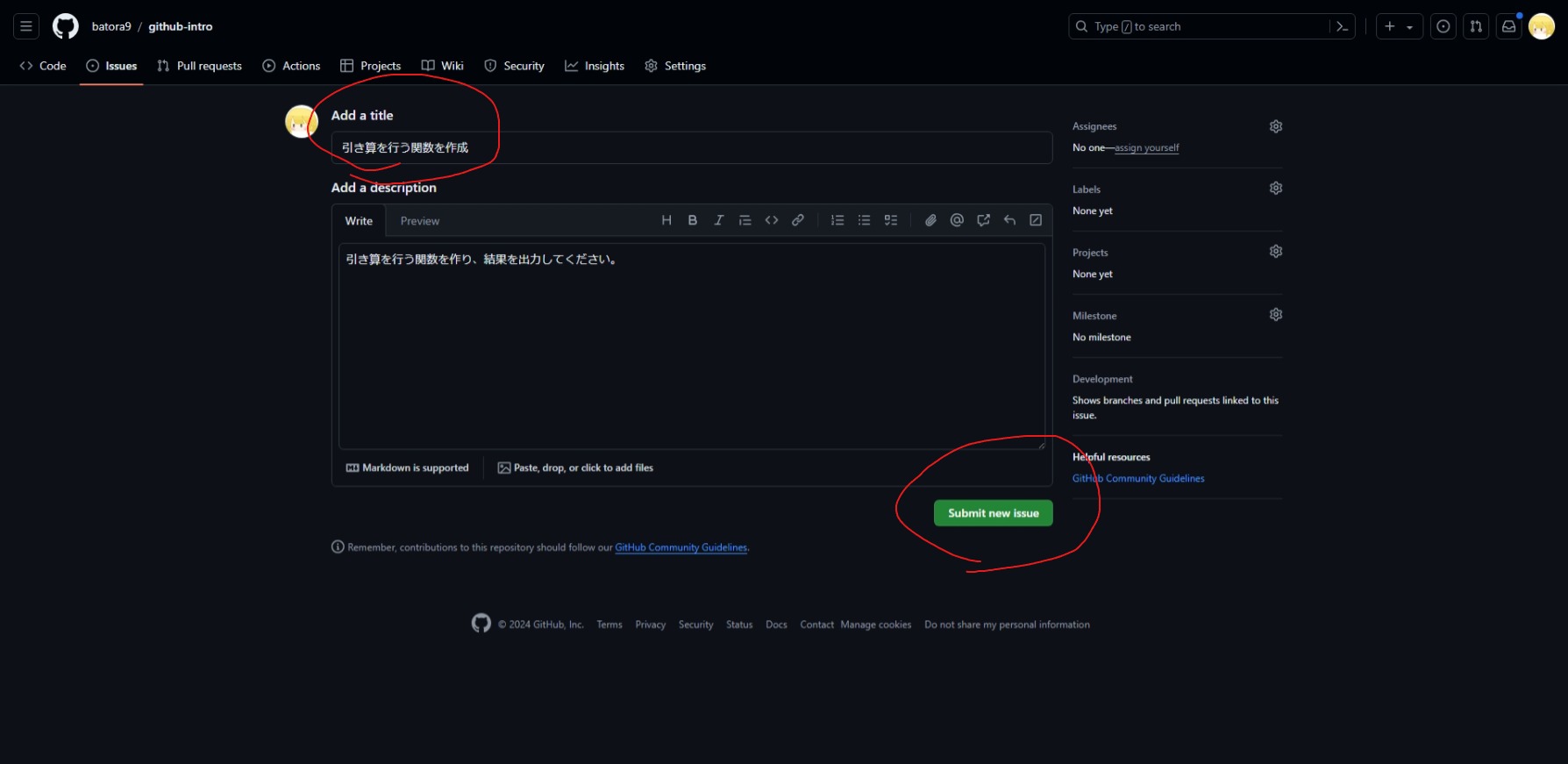Click the mention (@) icon

(957, 220)
